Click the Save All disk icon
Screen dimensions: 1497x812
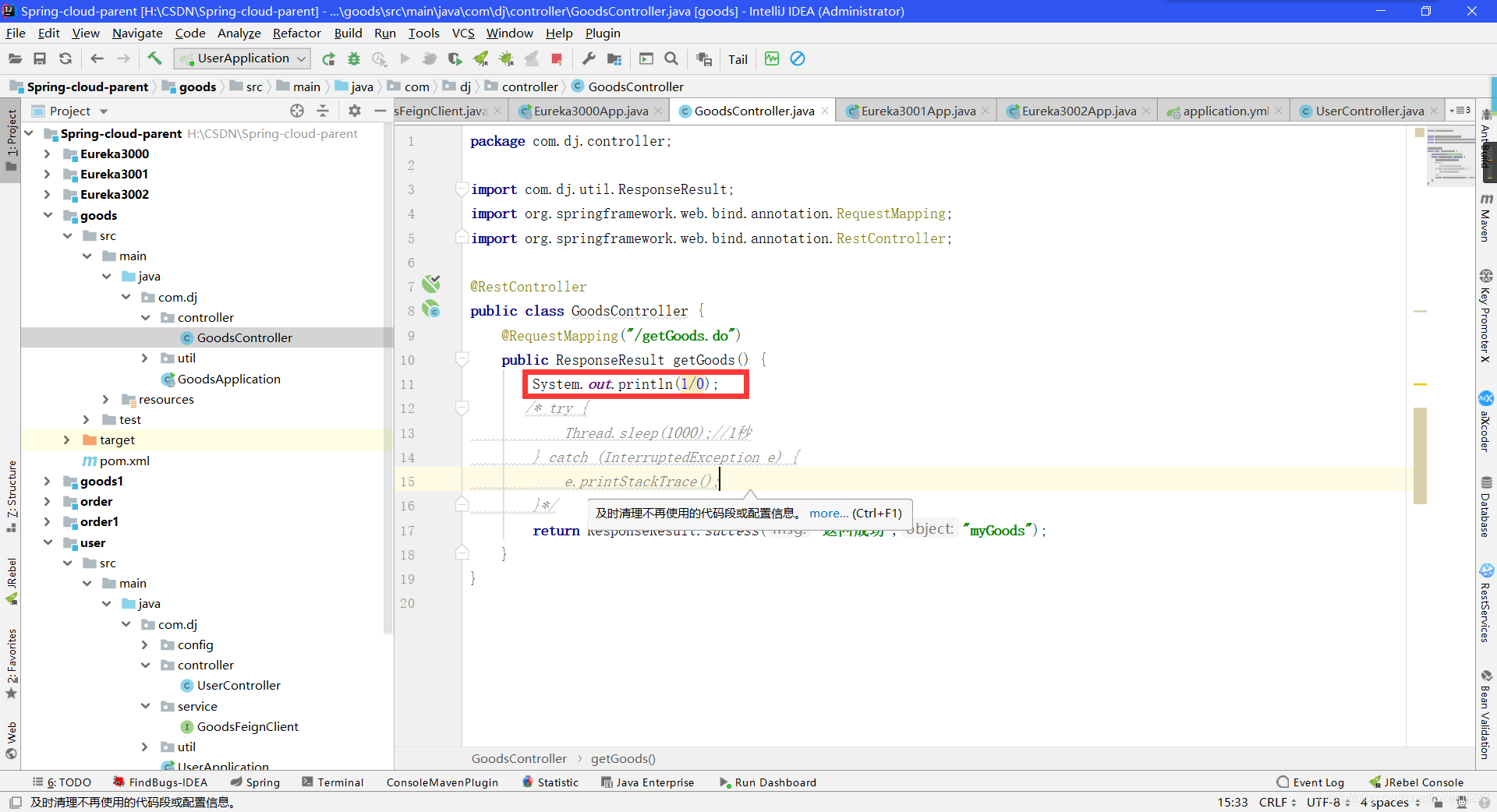coord(40,58)
